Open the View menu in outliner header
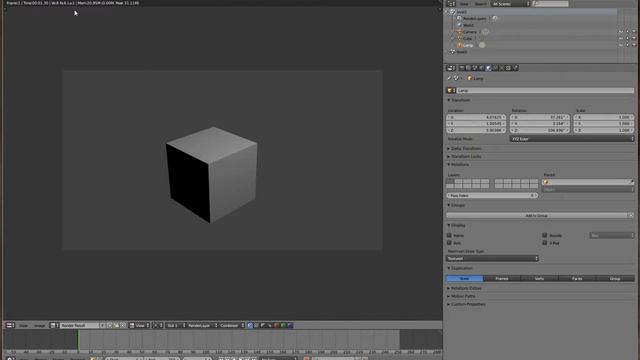 point(464,4)
